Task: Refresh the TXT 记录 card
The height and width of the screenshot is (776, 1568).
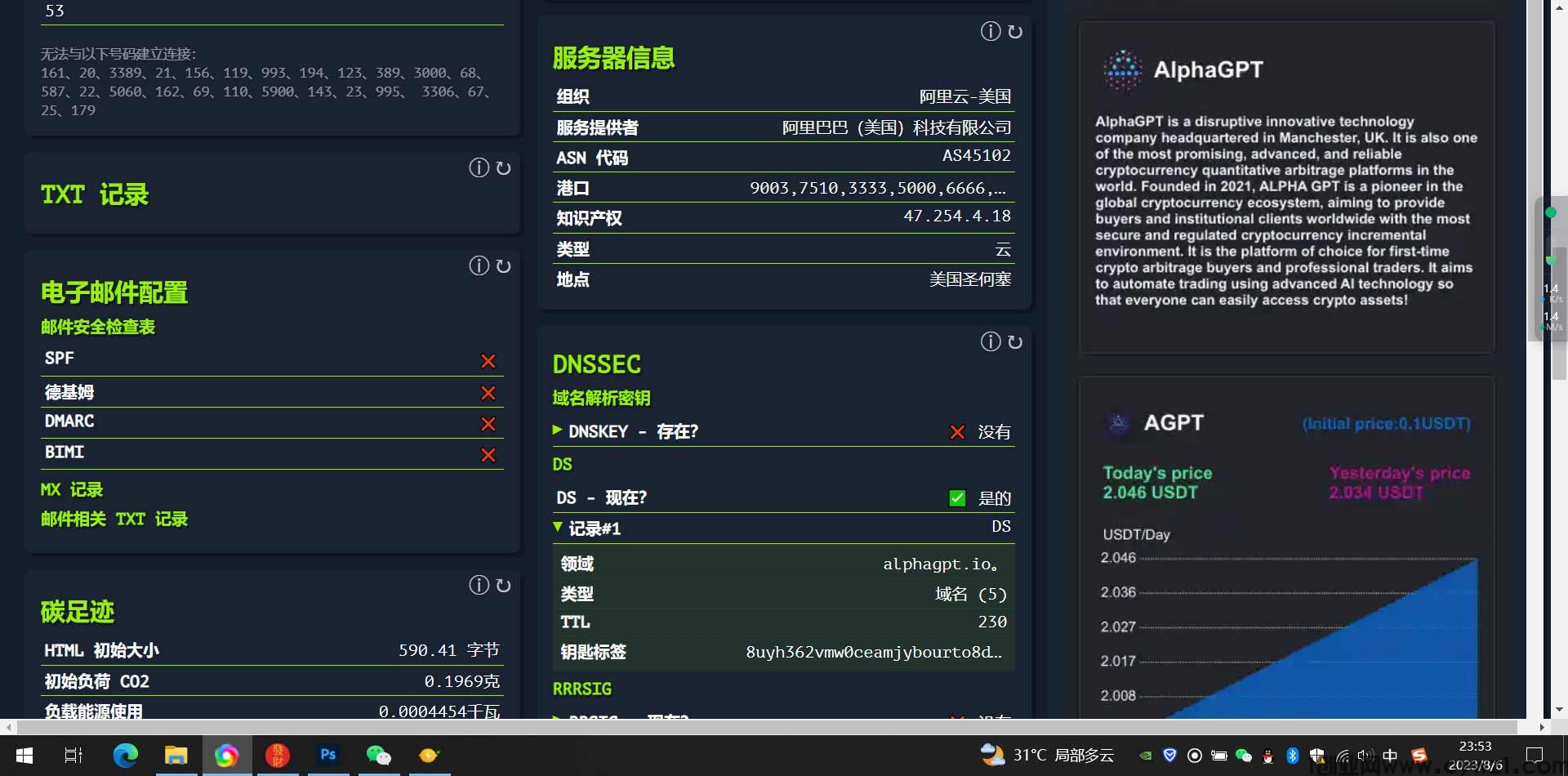Action: click(504, 167)
